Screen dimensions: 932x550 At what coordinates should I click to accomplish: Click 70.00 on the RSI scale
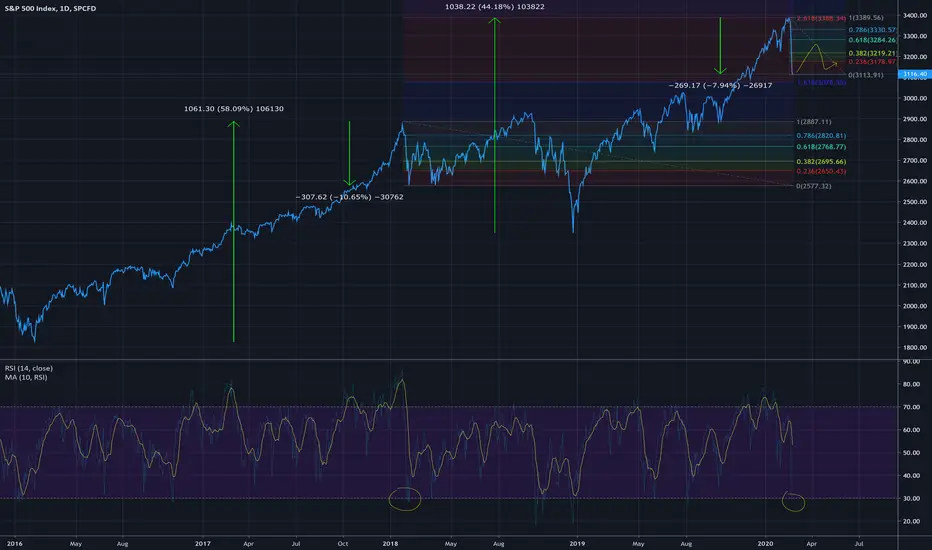coord(911,407)
